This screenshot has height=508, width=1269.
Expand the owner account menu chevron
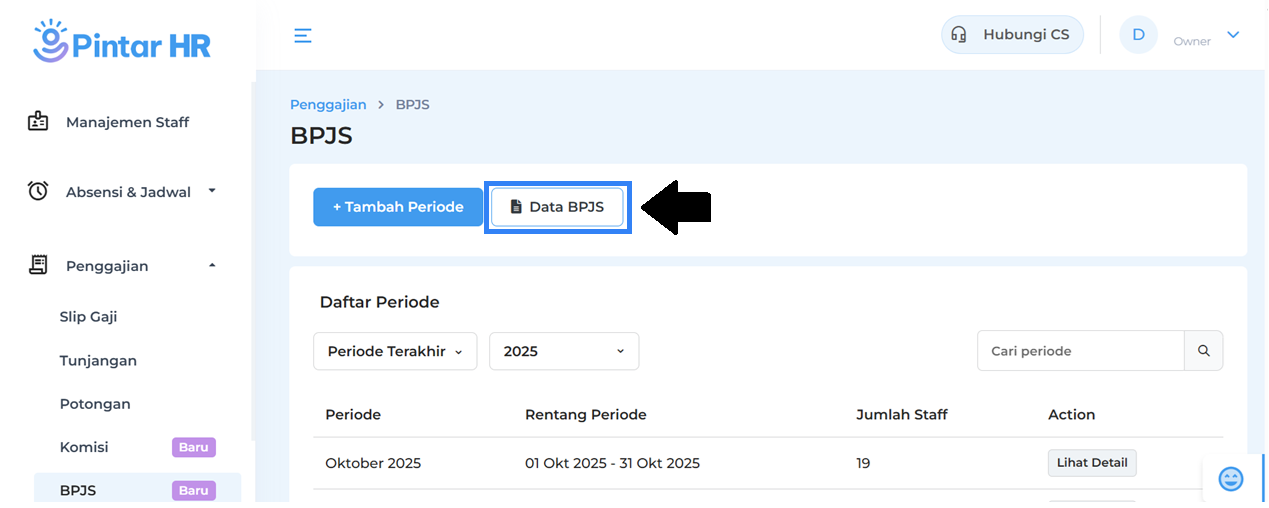point(1233,35)
